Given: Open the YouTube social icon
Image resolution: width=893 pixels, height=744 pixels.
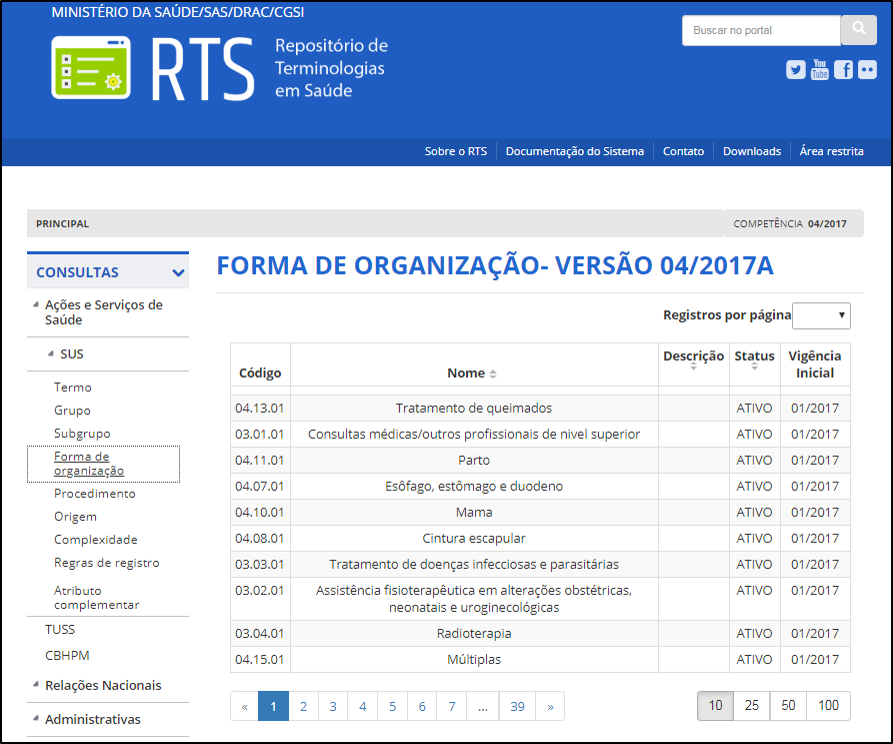Looking at the screenshot, I should 820,69.
